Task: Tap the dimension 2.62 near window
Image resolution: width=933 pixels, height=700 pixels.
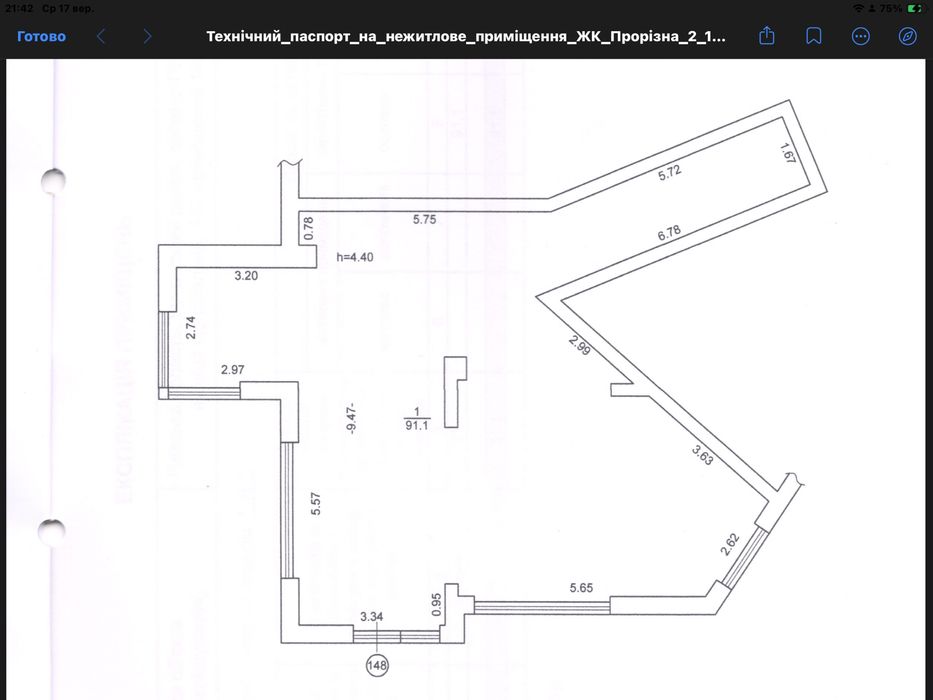Action: 730,544
